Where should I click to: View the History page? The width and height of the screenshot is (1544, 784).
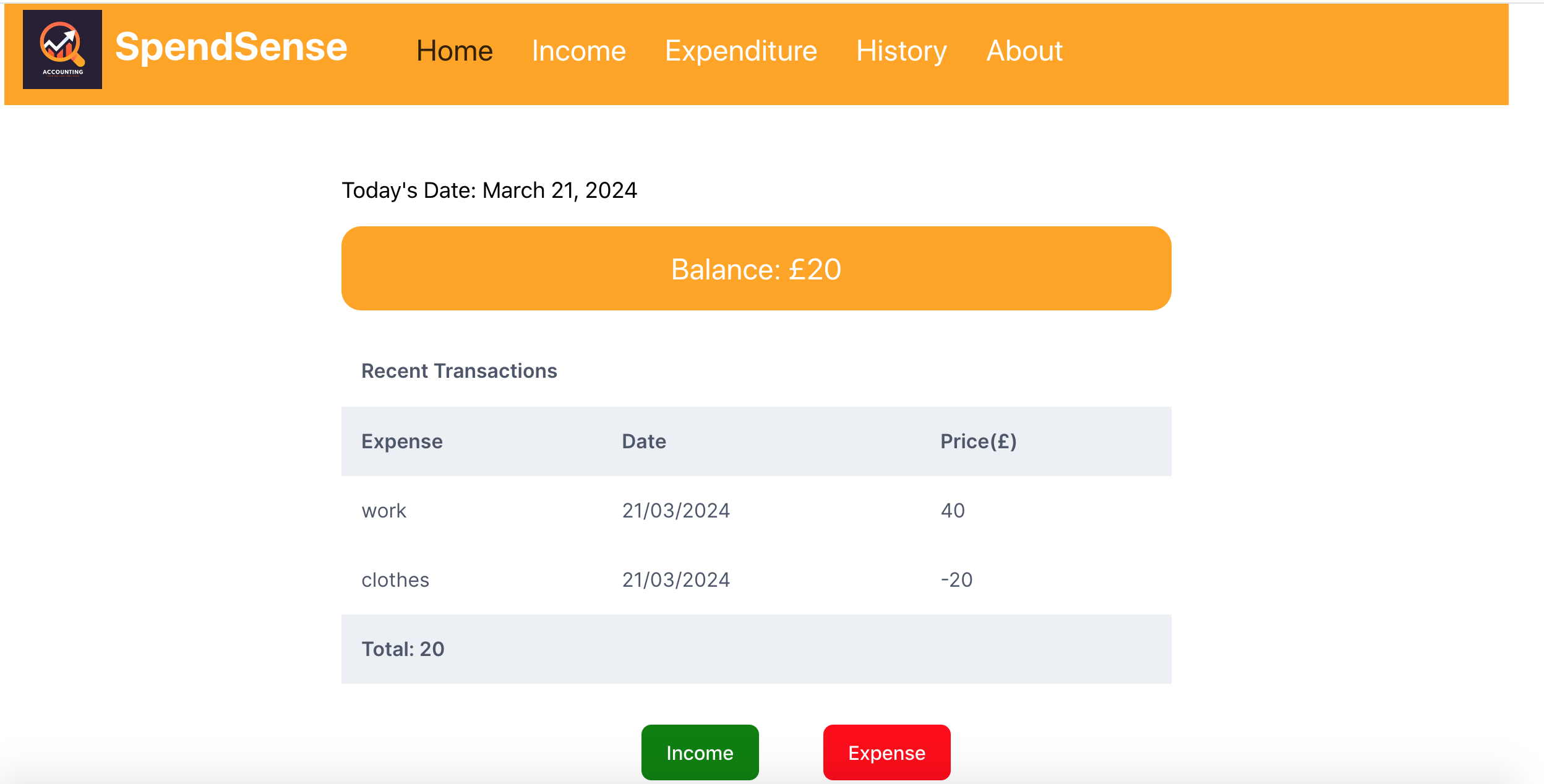coord(901,51)
